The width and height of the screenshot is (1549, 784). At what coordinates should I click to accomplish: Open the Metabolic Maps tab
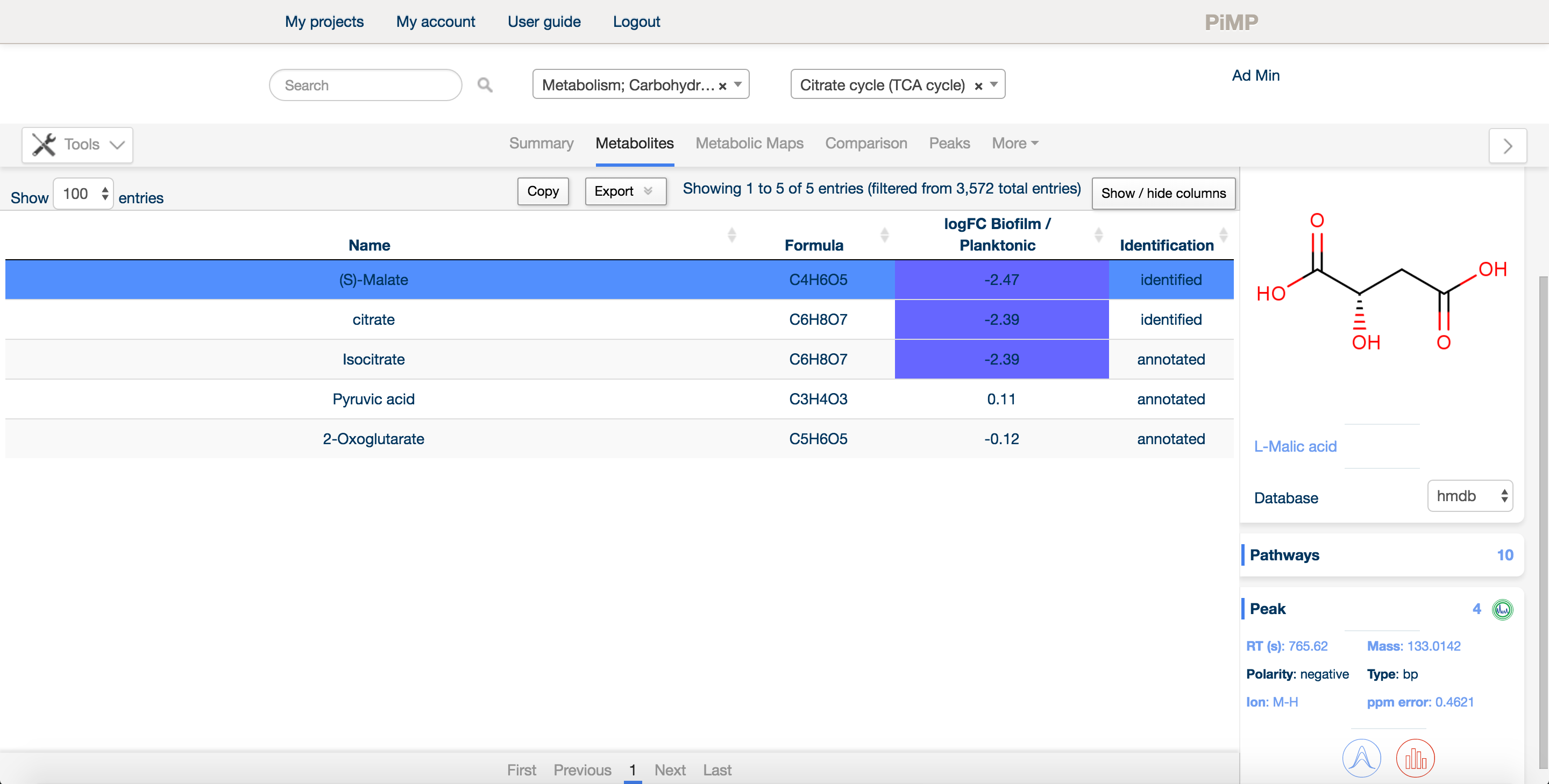749,143
